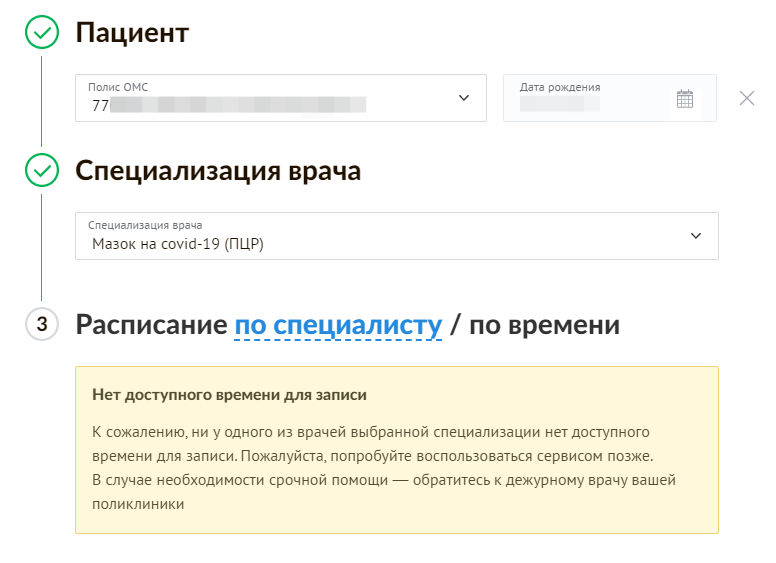Viewport: 776px width, 563px height.
Task: Click the step 3 circle indicator
Action: tap(41, 325)
